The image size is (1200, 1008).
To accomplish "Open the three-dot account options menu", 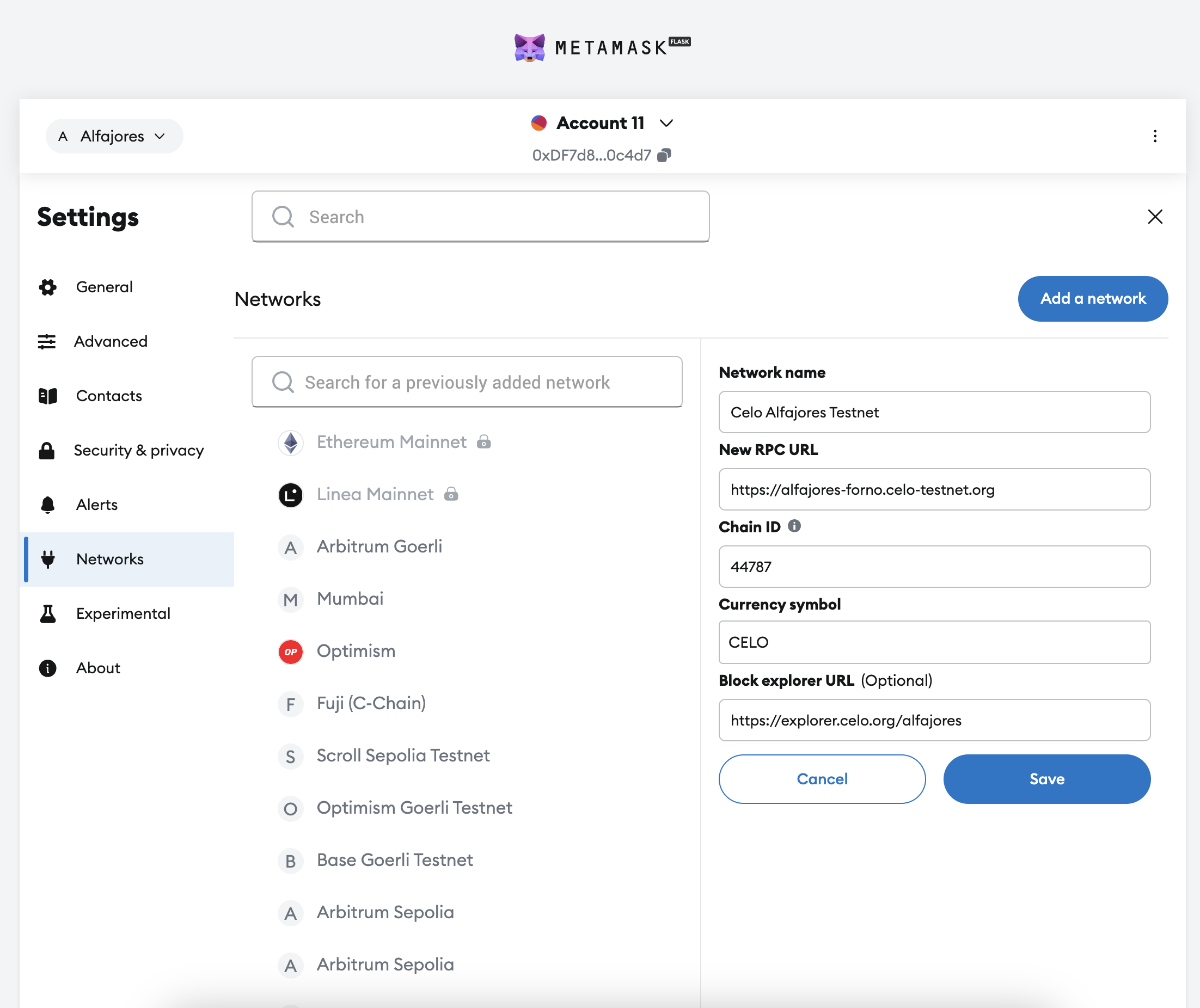I will (1154, 136).
